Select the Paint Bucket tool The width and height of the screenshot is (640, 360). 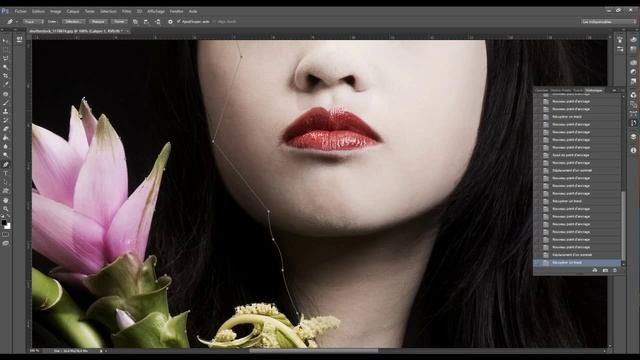5,138
